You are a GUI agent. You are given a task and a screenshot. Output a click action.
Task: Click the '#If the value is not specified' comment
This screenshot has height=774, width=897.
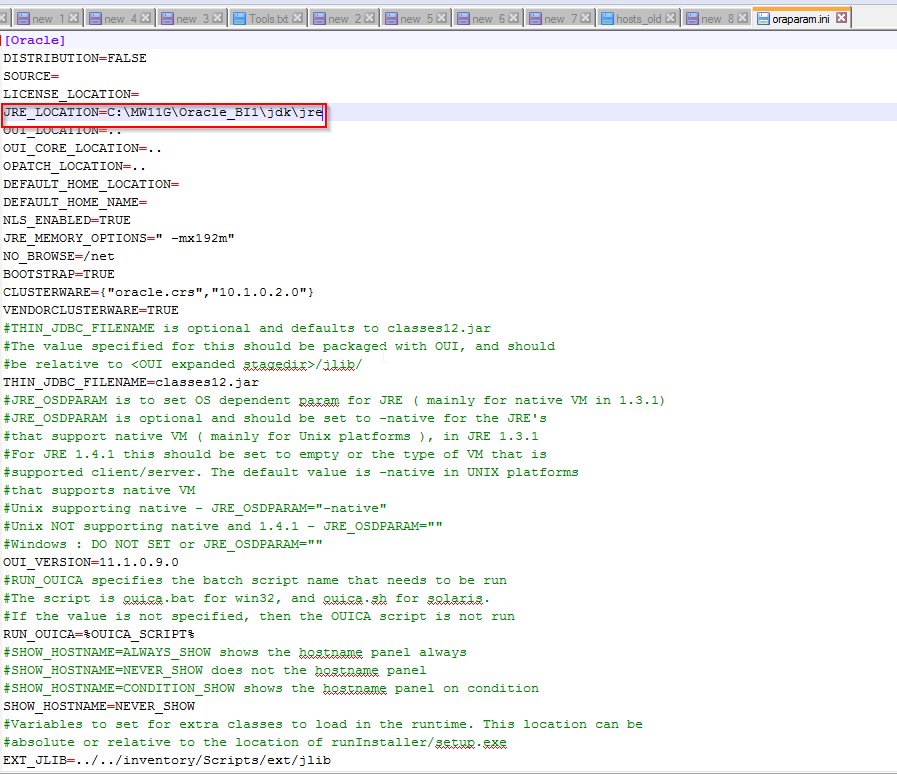(x=259, y=616)
